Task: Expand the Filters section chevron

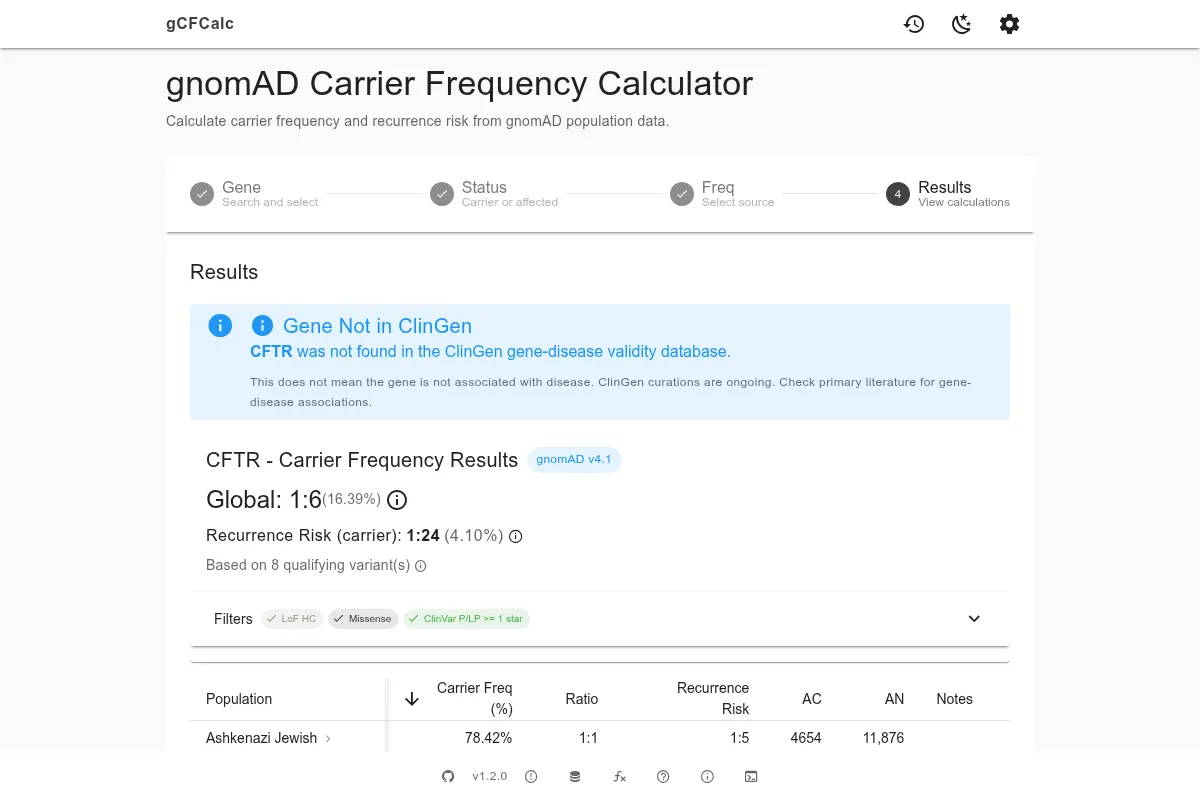Action: click(973, 618)
